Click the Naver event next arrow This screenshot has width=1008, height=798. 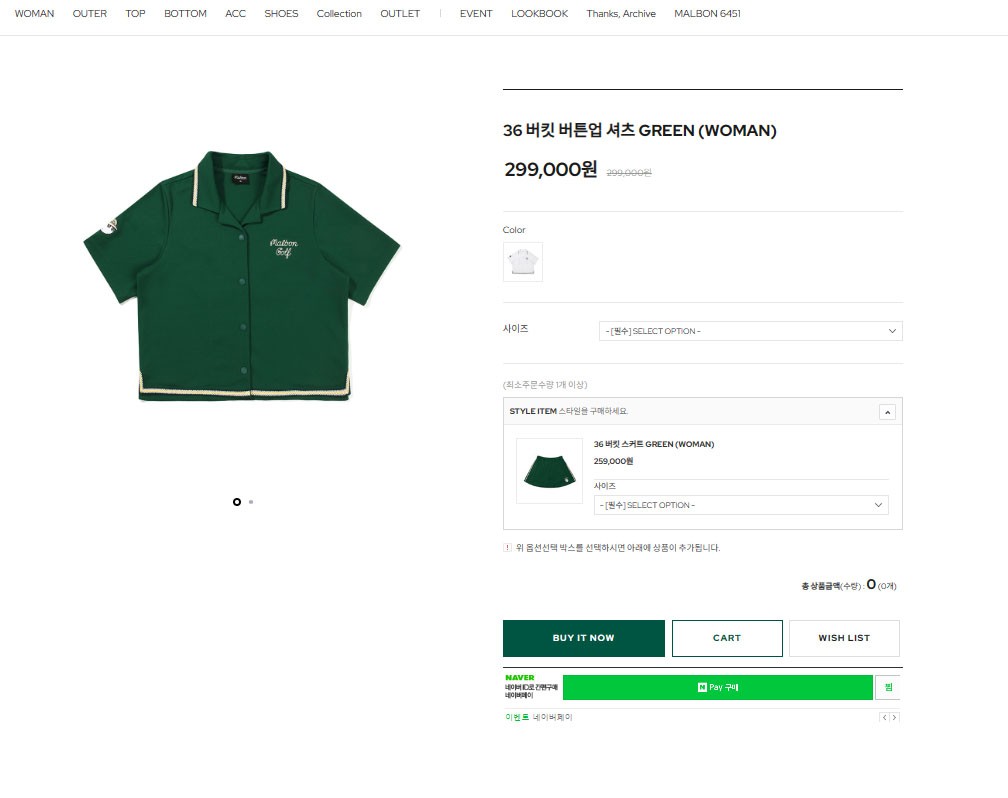coord(894,717)
